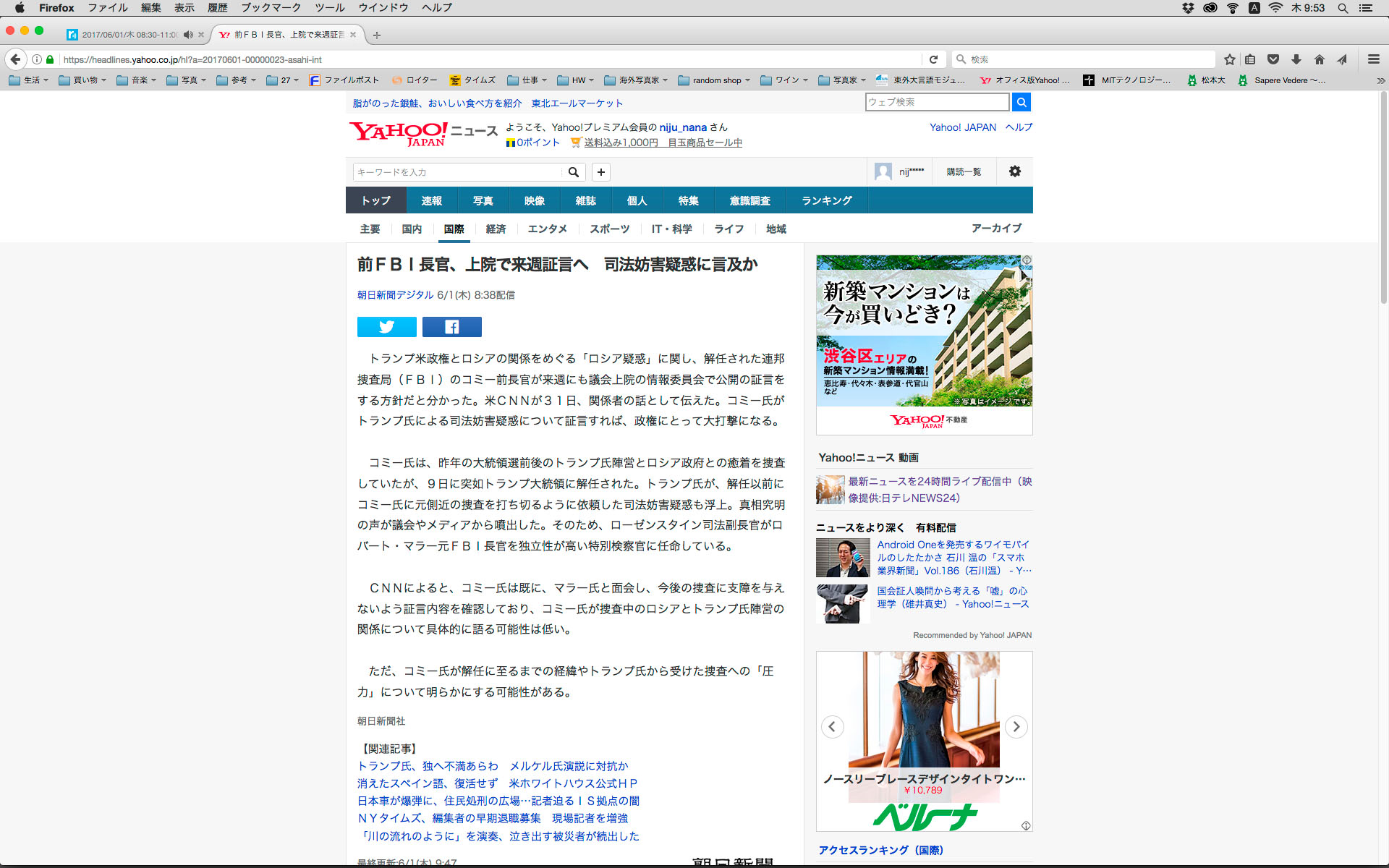This screenshot has height=868, width=1389.
Task: Select ランキング tab in blue navigation bar
Action: [x=826, y=200]
